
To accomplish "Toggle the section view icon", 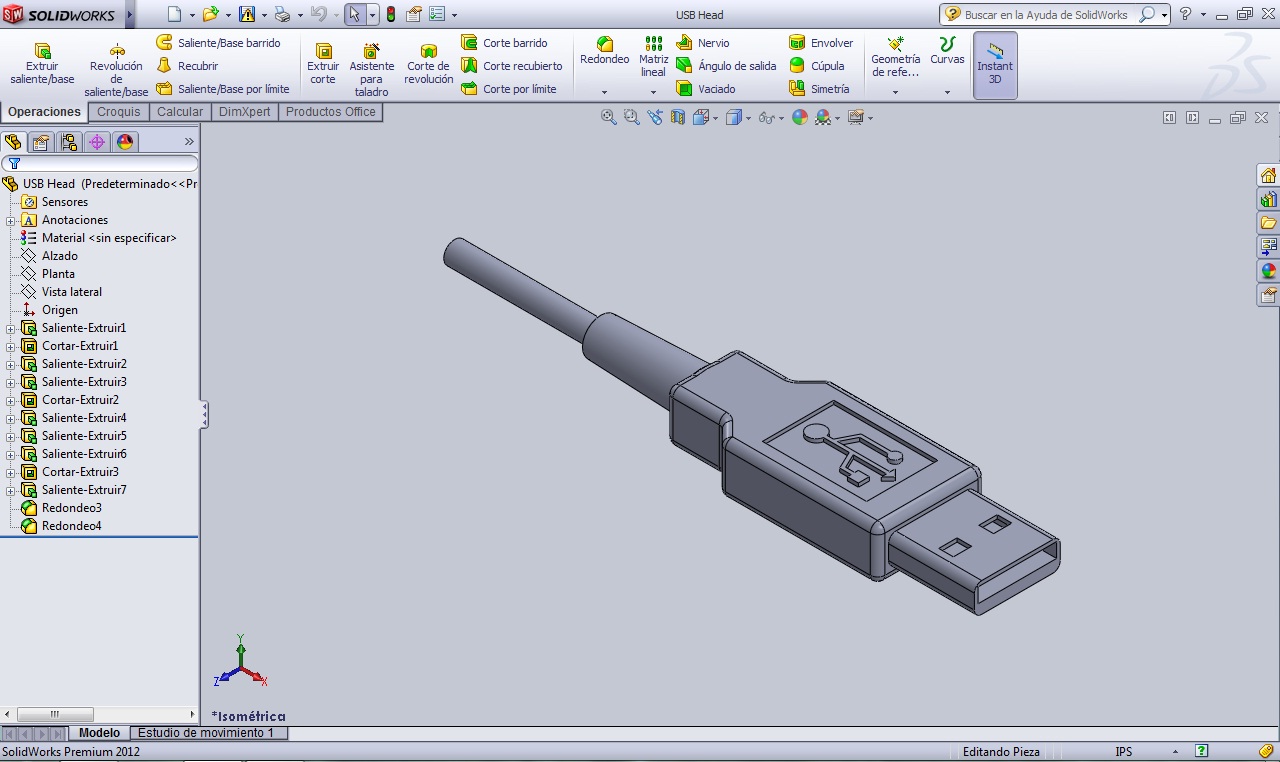I will (x=677, y=117).
